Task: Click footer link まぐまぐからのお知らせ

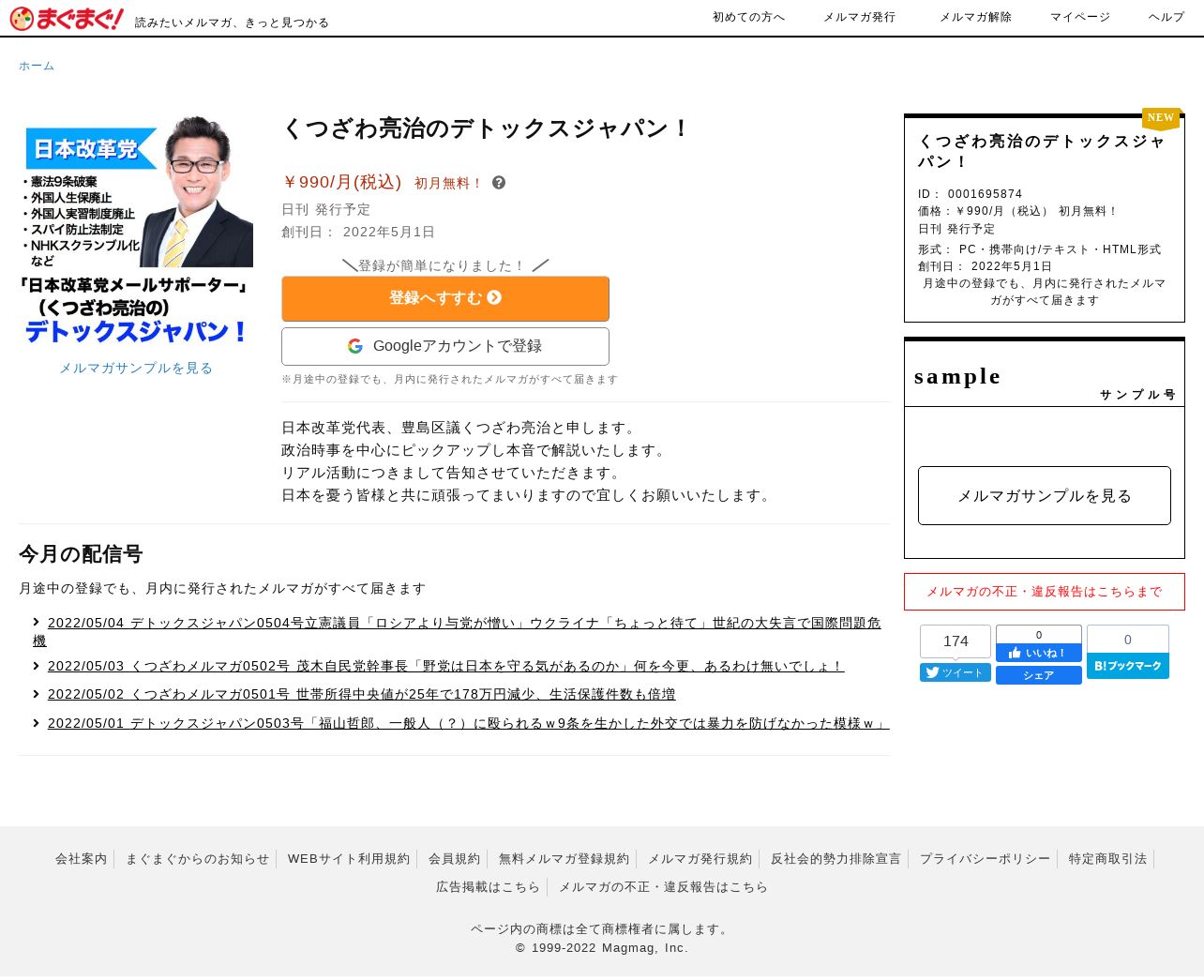Action: [197, 859]
